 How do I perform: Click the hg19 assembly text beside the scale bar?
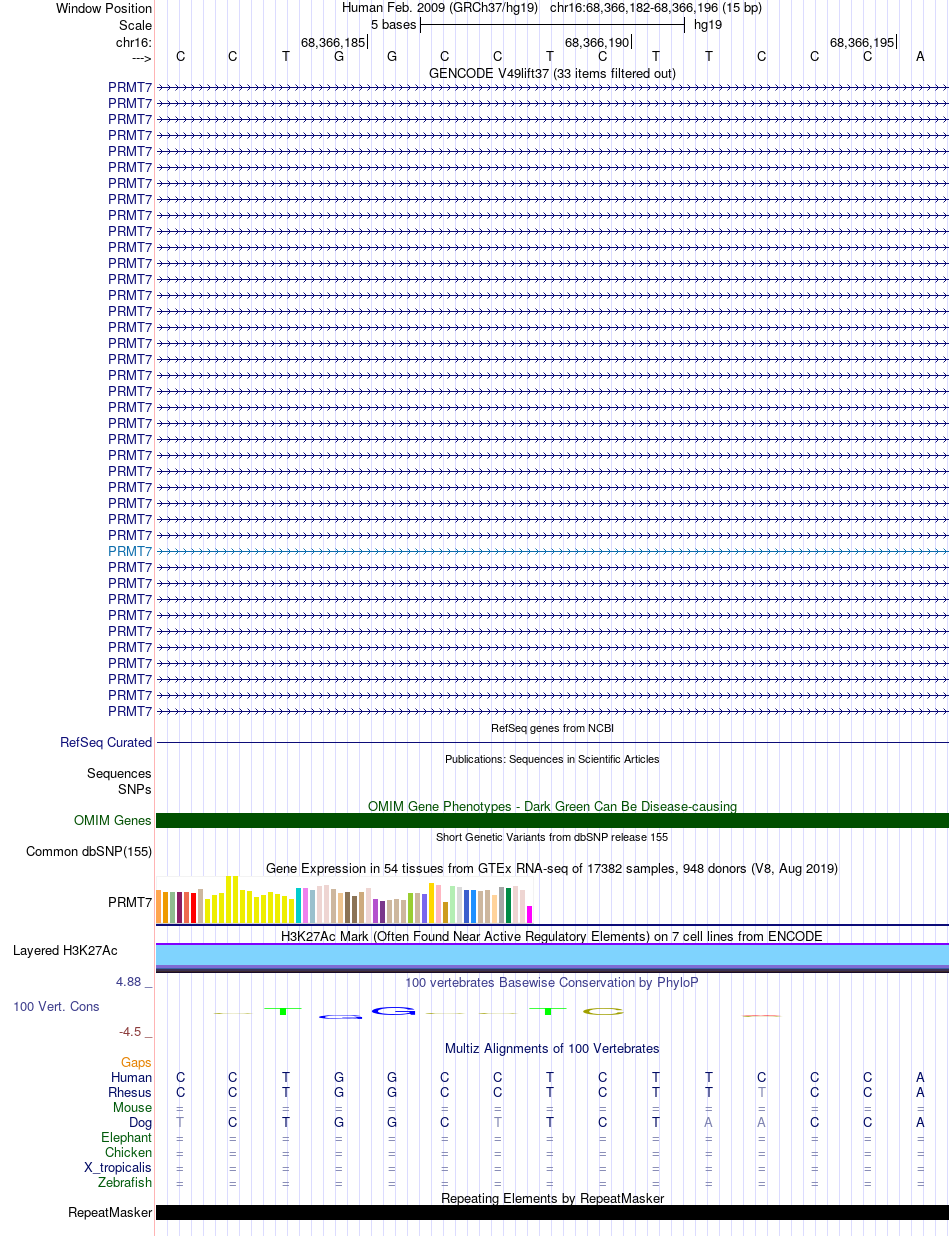coord(708,25)
